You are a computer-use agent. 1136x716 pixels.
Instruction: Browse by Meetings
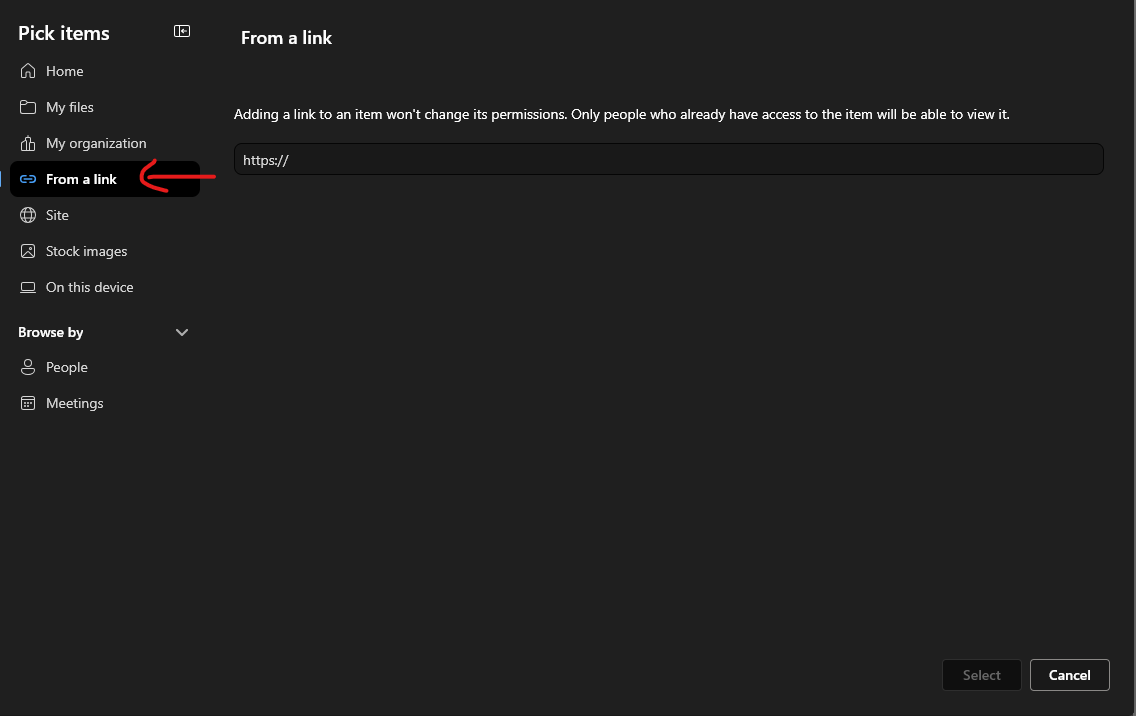[74, 403]
